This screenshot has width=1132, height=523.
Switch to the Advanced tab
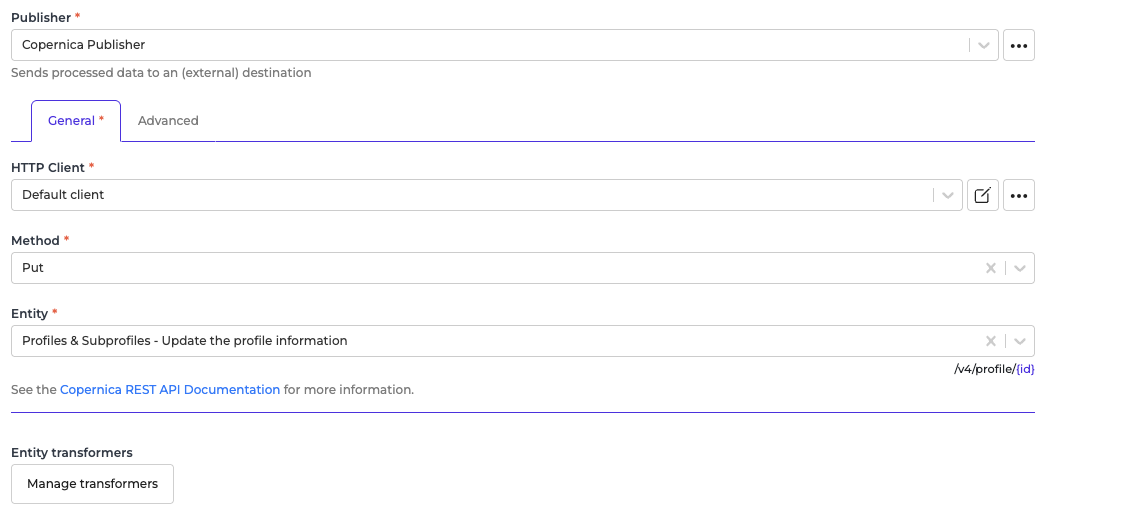168,121
